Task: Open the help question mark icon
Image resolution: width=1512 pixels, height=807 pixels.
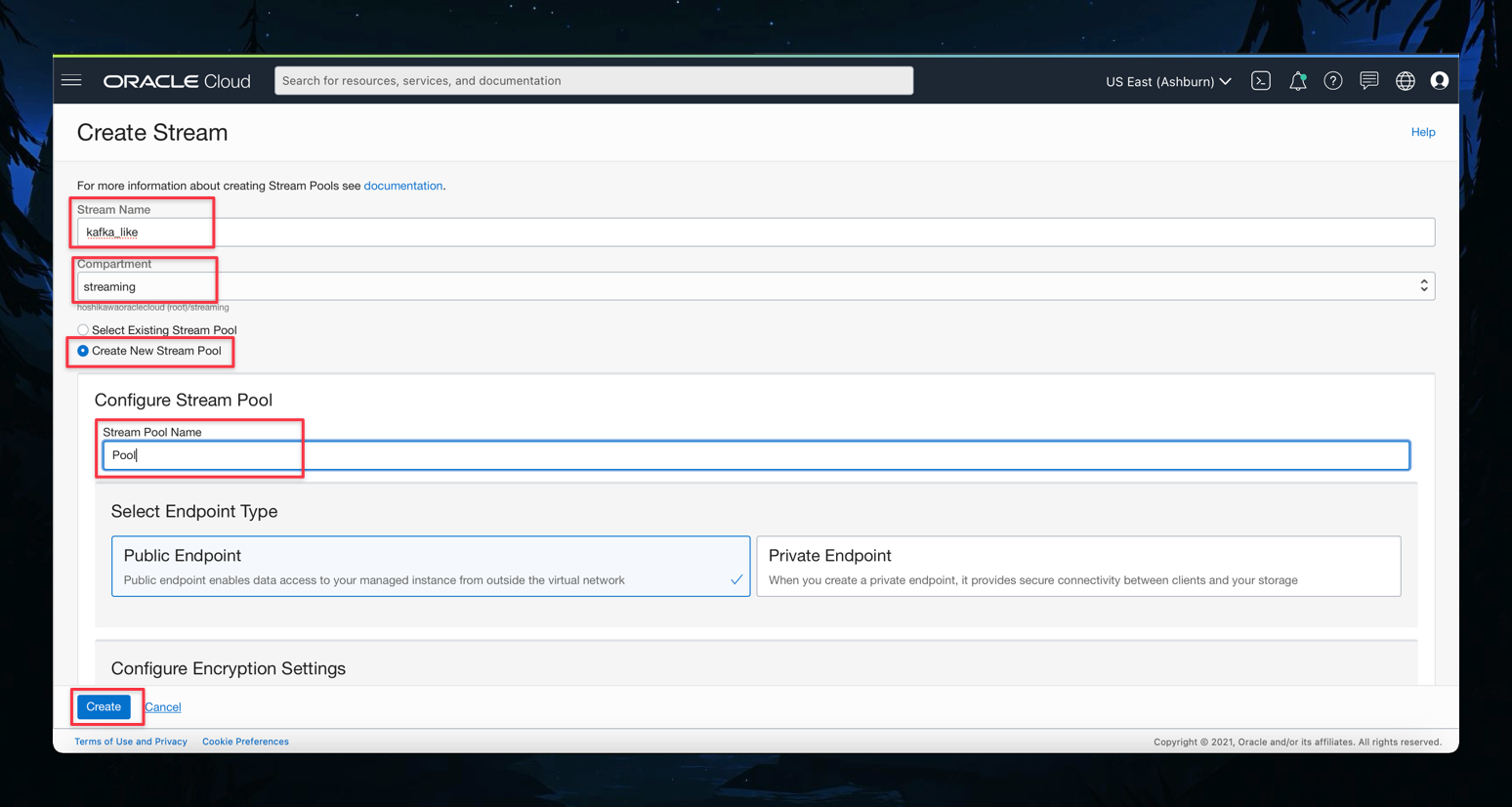Action: 1333,81
